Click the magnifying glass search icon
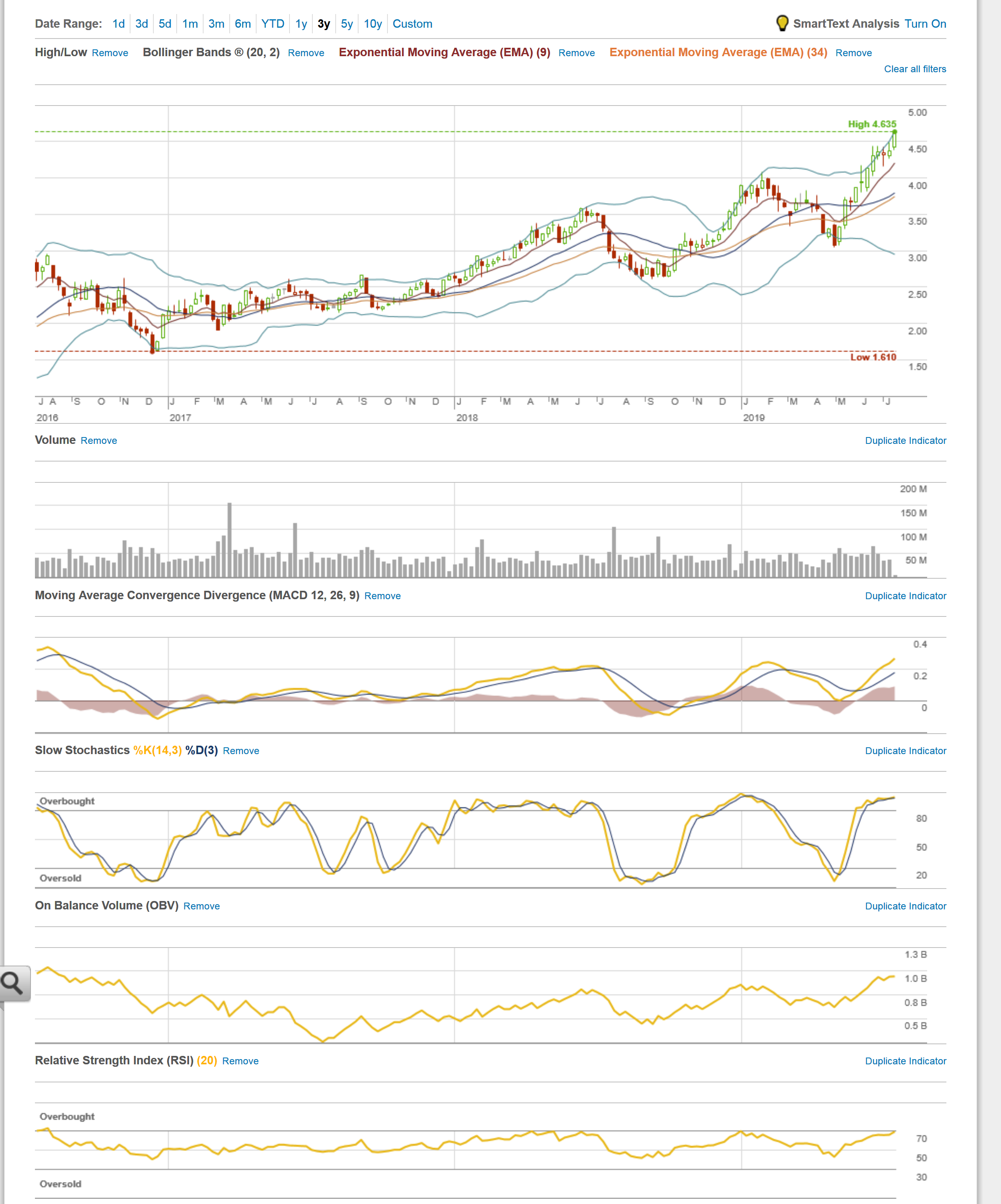Screen dimensions: 1001x1204 click(x=12, y=983)
